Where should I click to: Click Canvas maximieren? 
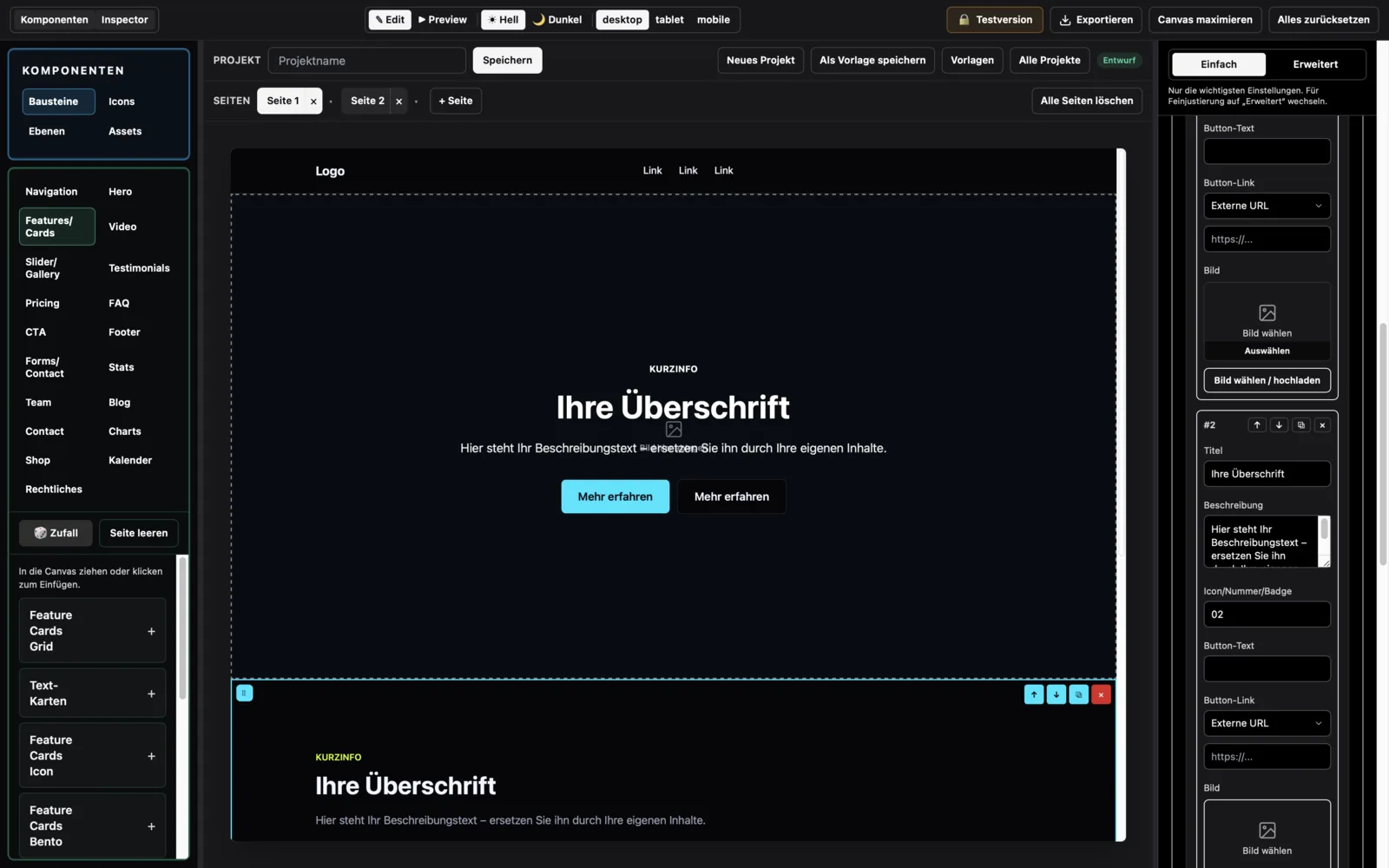pos(1204,19)
